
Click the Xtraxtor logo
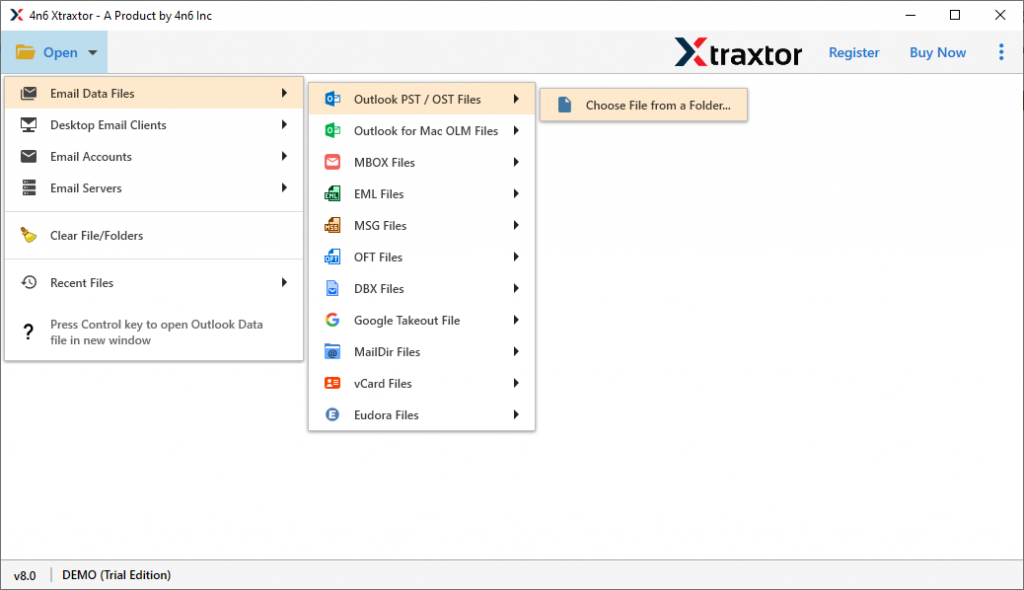pos(738,52)
